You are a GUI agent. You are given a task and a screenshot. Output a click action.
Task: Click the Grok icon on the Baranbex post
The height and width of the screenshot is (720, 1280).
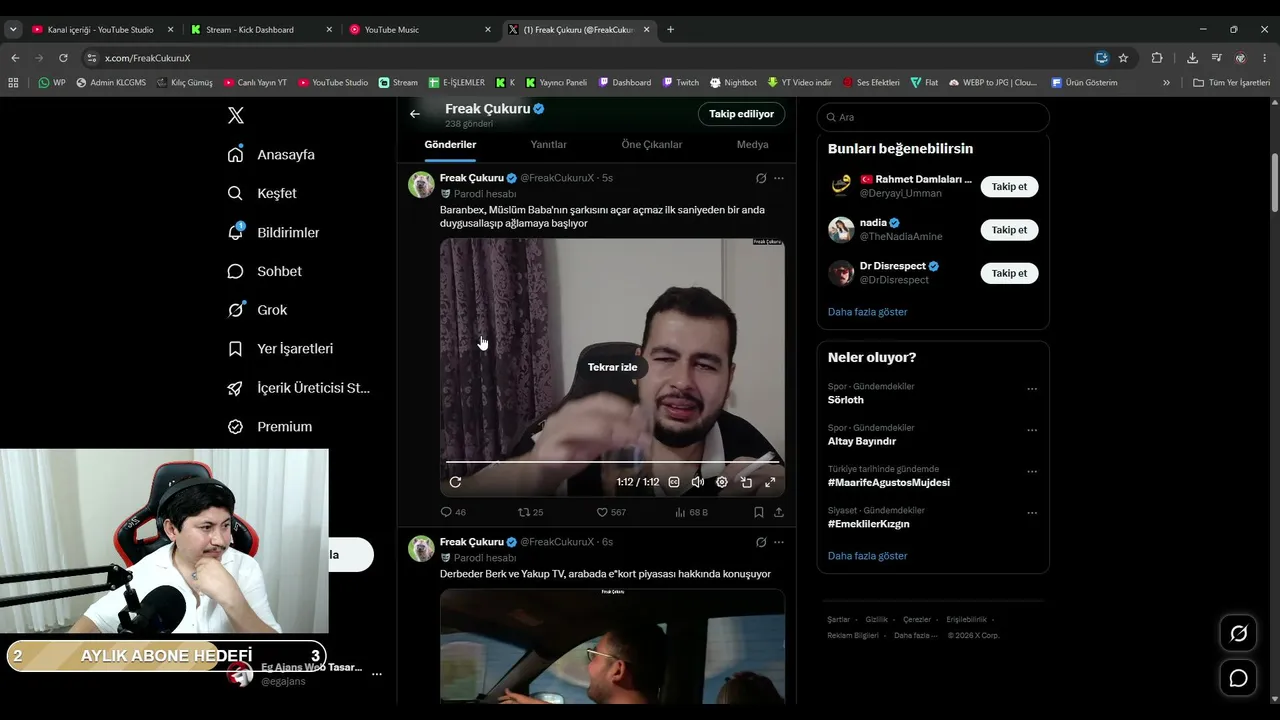pos(761,178)
